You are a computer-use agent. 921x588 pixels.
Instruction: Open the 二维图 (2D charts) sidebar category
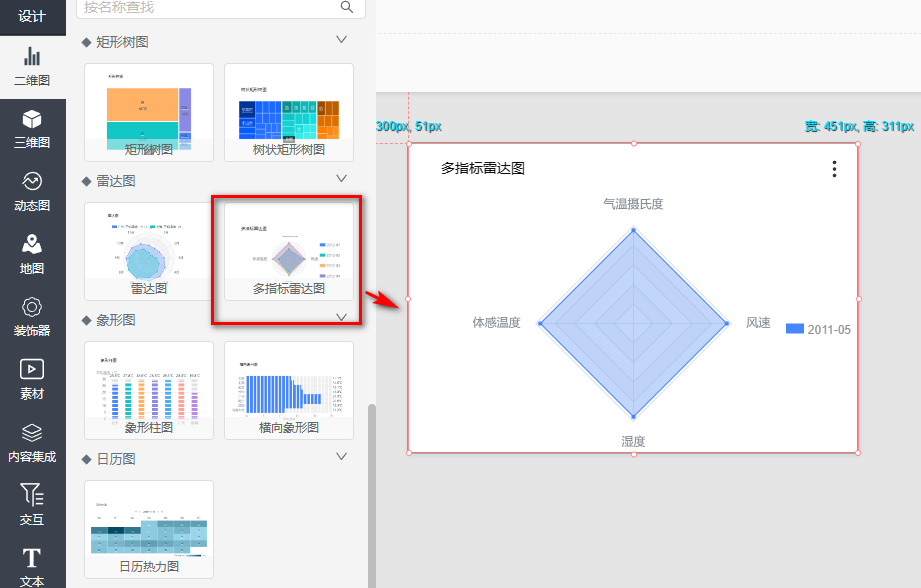pyautogui.click(x=32, y=66)
